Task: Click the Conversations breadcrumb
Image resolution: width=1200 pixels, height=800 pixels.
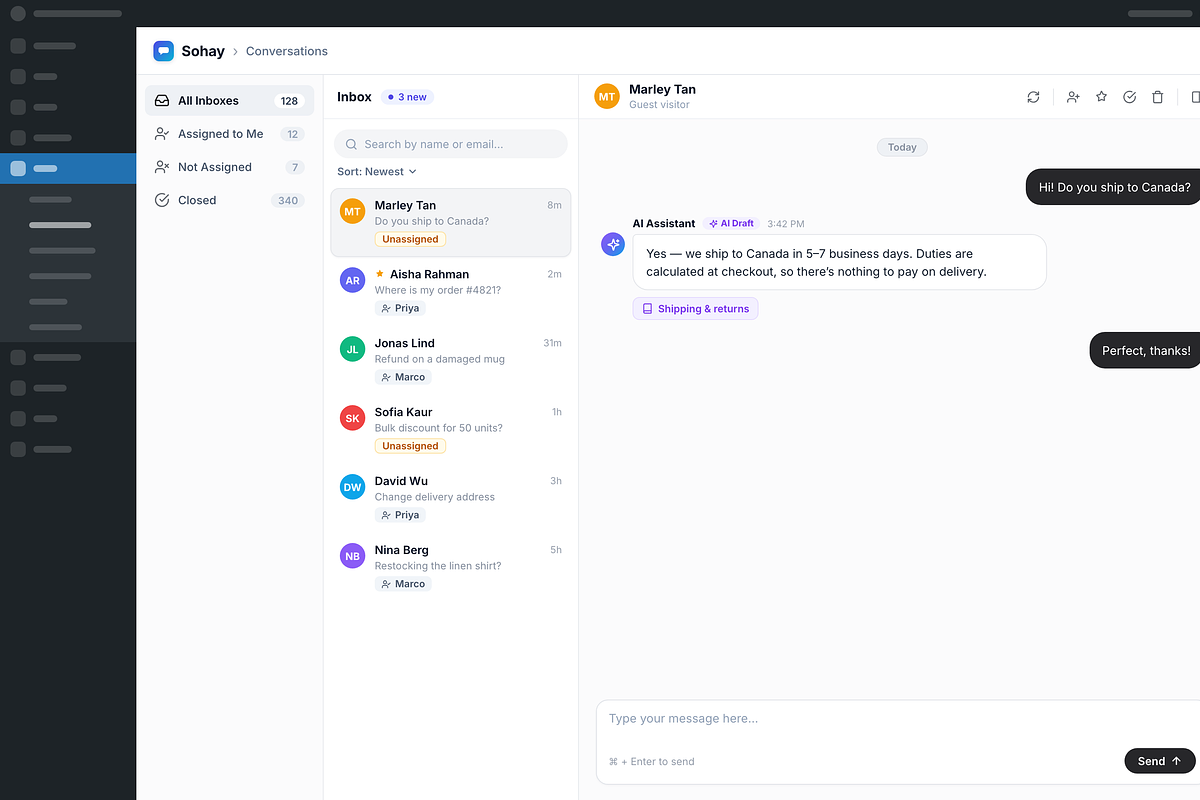Action: [287, 51]
